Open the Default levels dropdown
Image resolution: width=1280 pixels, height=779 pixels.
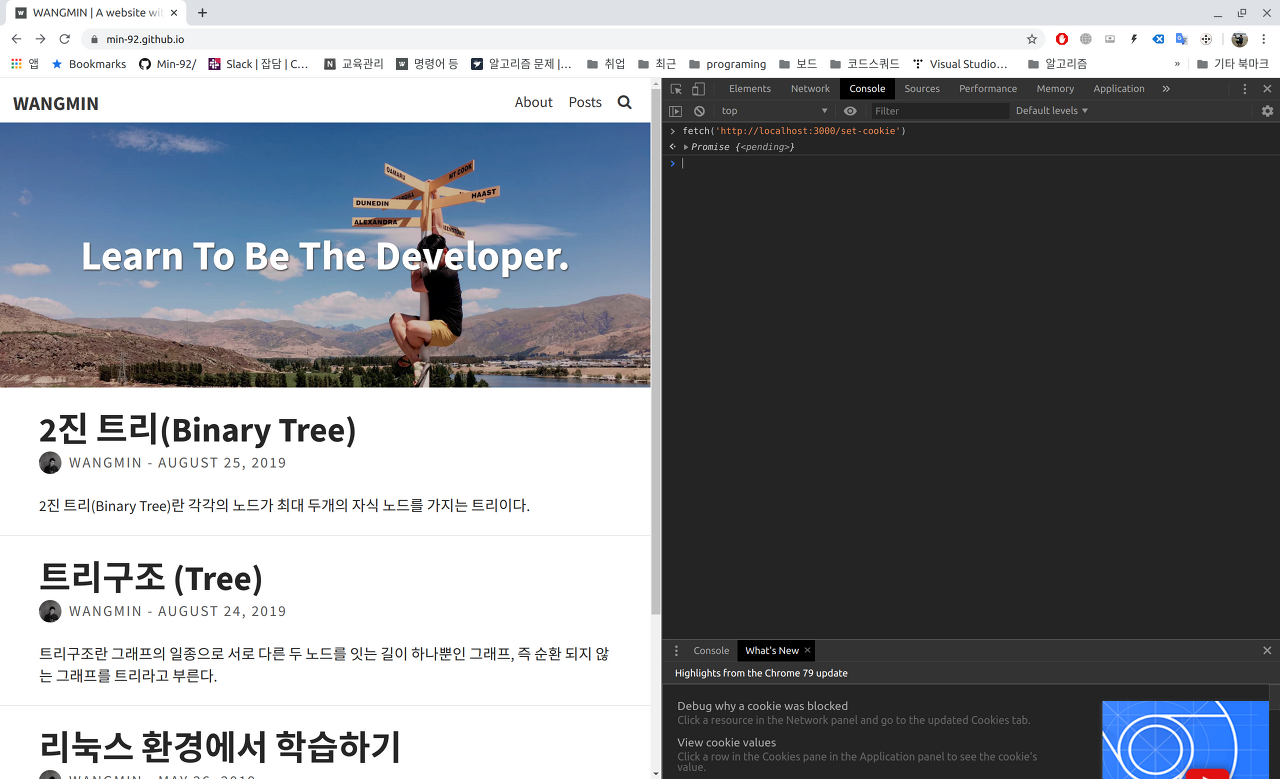[x=1052, y=111]
